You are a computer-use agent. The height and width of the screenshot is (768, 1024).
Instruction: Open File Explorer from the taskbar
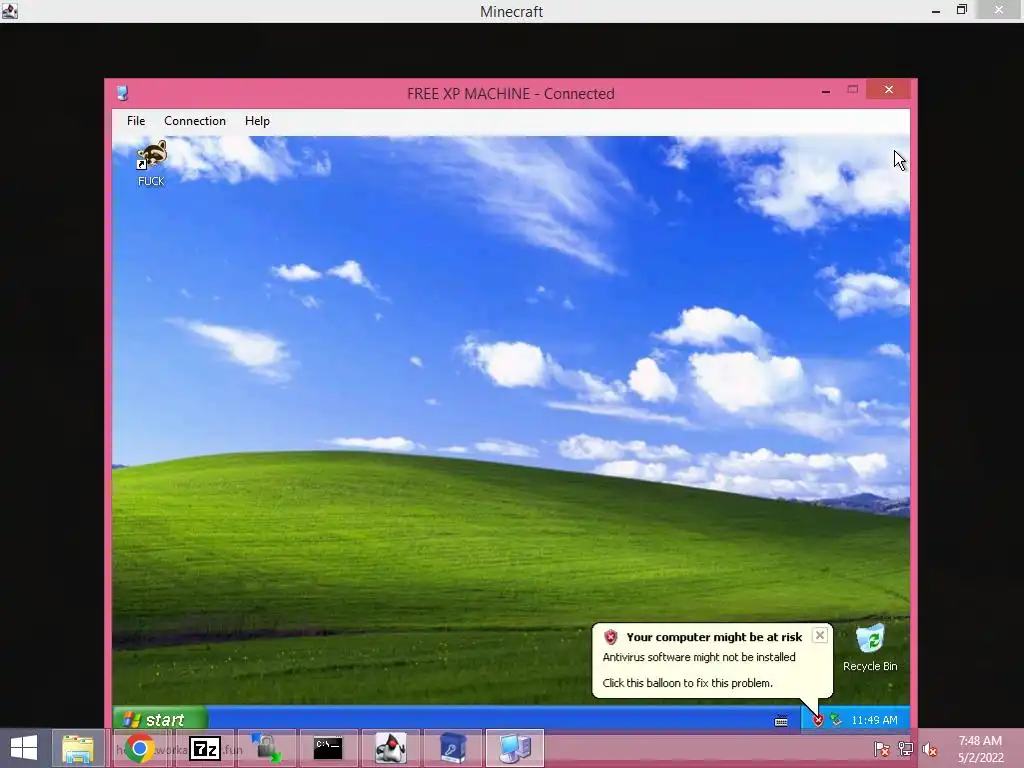[78, 748]
